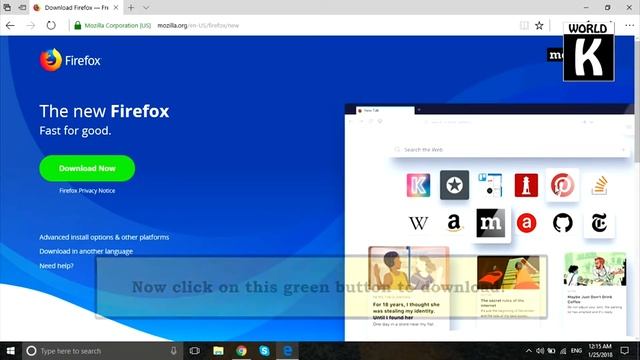Click the mozilla.org address bar
Image resolution: width=640 pixels, height=360 pixels.
(198, 25)
